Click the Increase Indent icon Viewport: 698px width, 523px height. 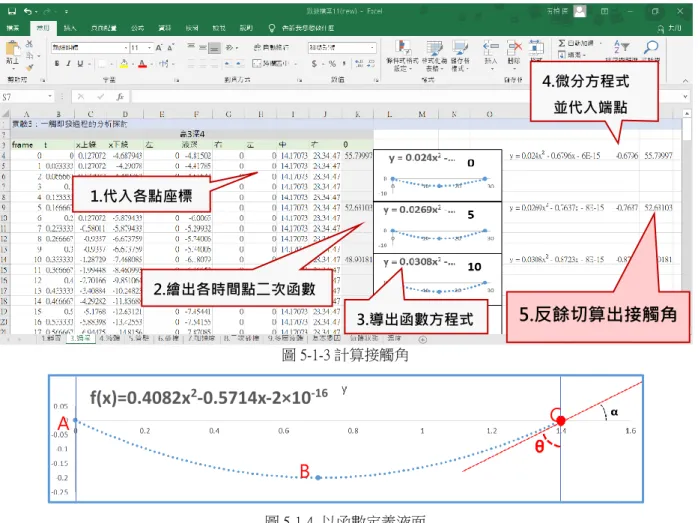click(239, 64)
